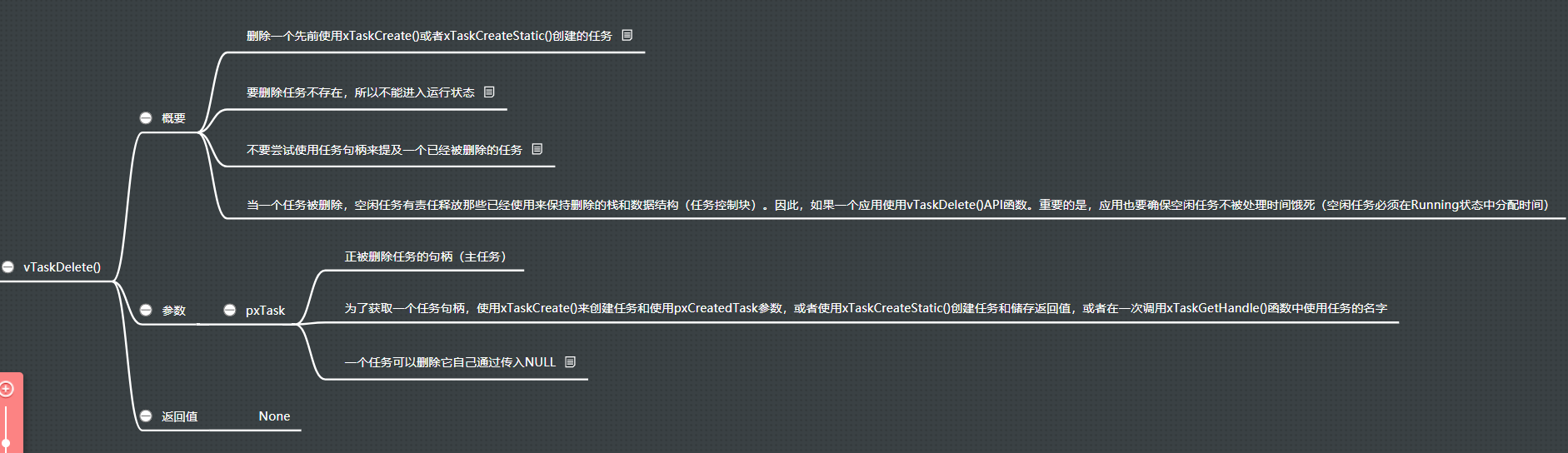Select the 为了获取一个任务句柄 node
1568x453 pixels.
point(866,308)
